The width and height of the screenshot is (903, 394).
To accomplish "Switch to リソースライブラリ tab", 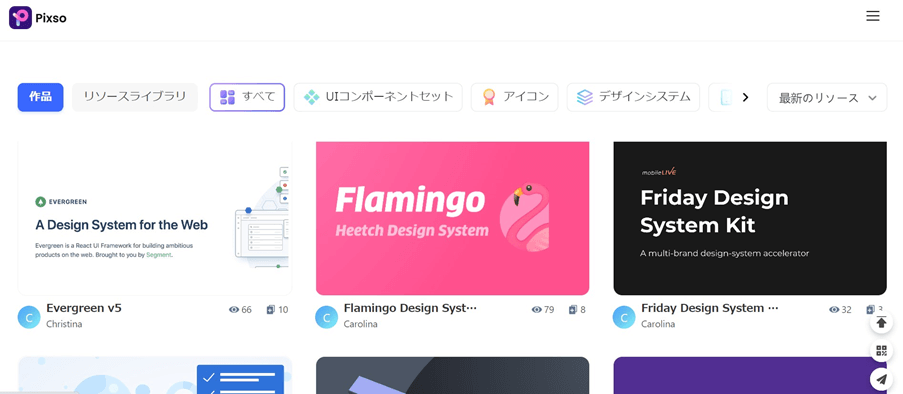I will tap(135, 97).
